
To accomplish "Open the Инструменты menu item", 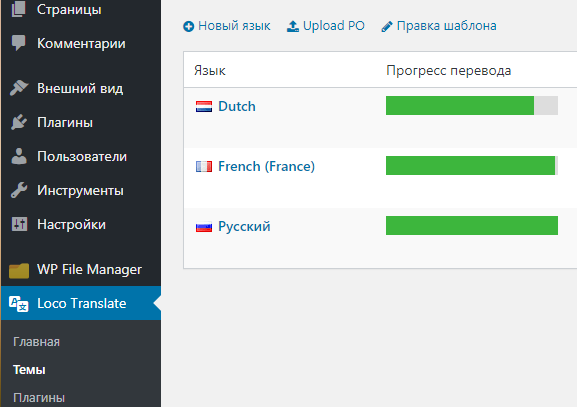I will click(x=81, y=190).
